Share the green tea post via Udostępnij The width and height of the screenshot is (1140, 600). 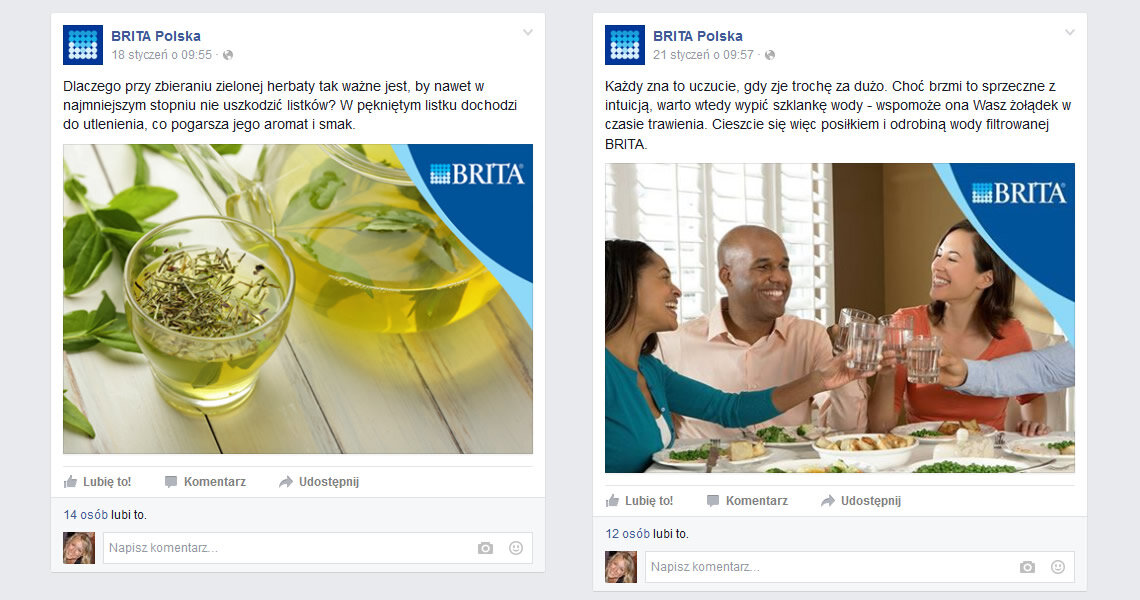point(319,481)
